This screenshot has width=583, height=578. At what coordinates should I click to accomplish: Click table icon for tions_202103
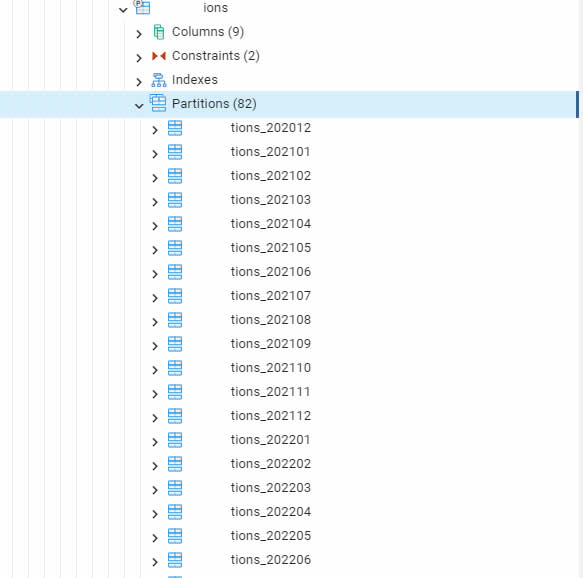tap(175, 200)
